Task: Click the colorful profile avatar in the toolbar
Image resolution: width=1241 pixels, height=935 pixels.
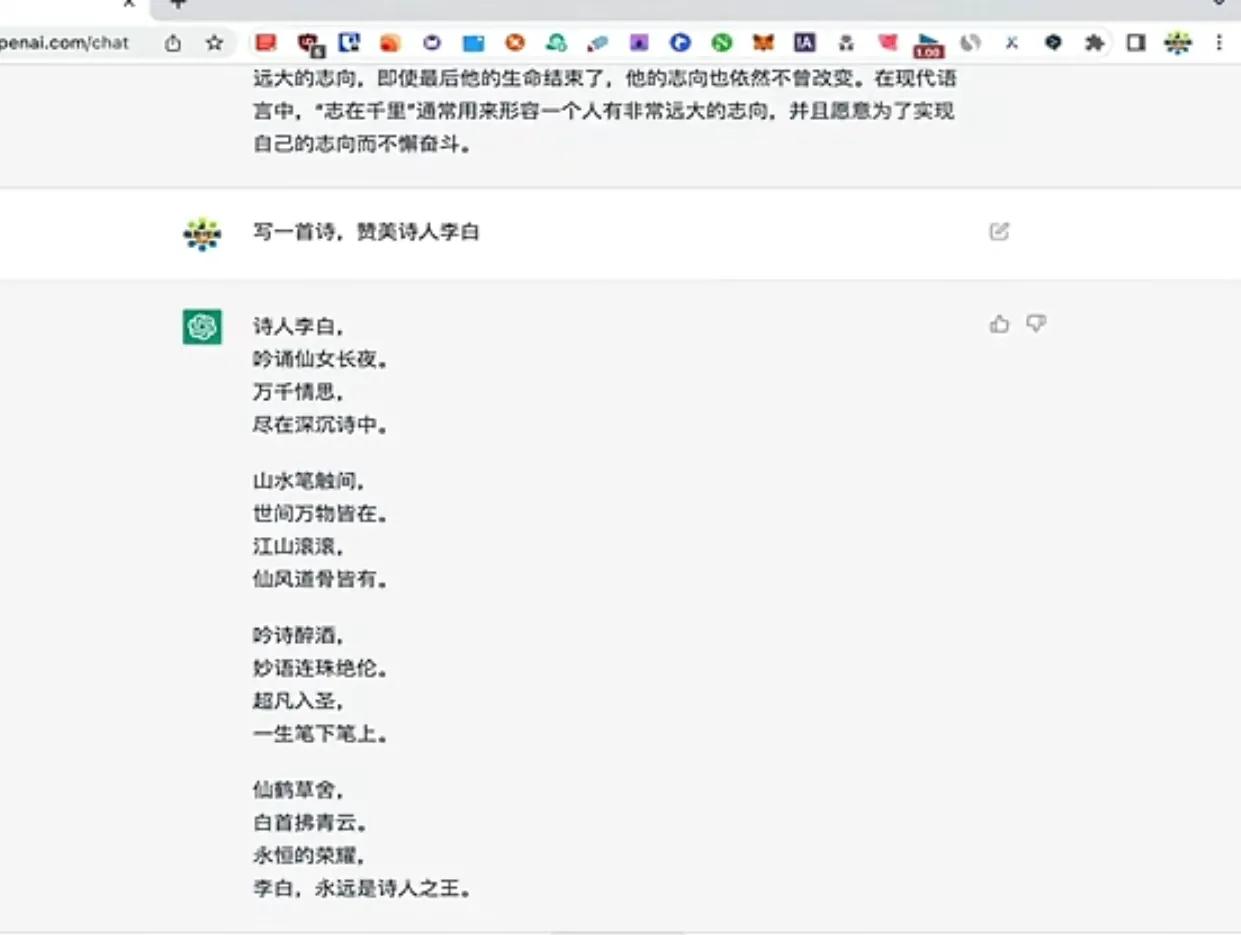Action: 1179,43
